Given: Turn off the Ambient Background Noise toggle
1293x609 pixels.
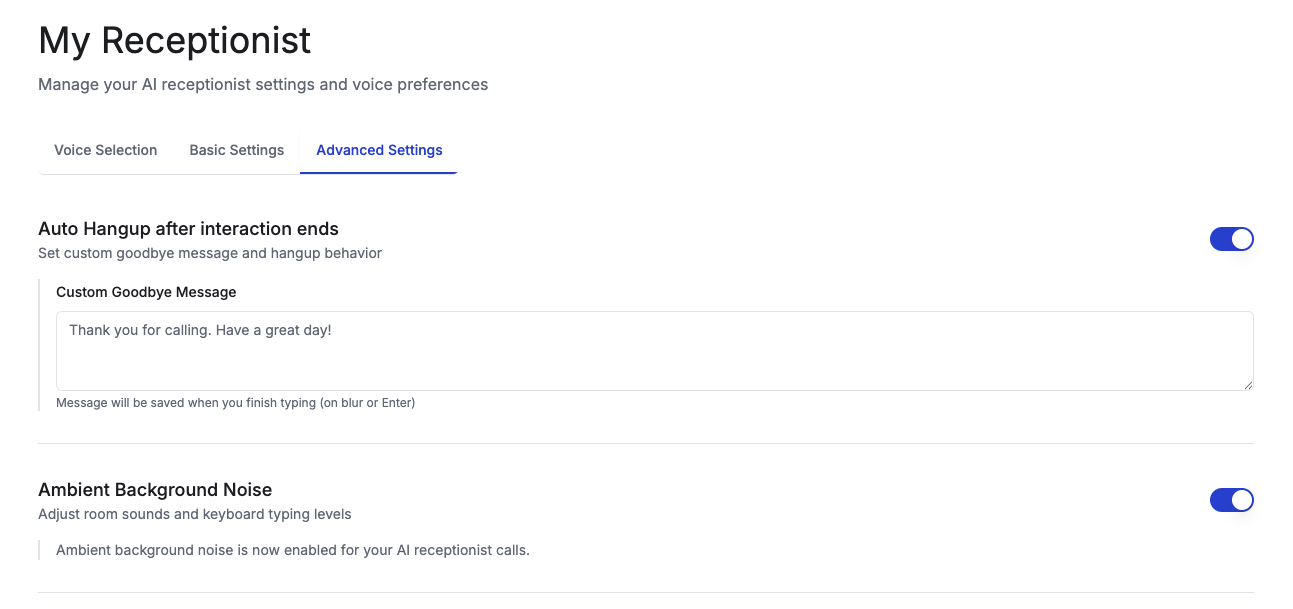Looking at the screenshot, I should 1231,500.
